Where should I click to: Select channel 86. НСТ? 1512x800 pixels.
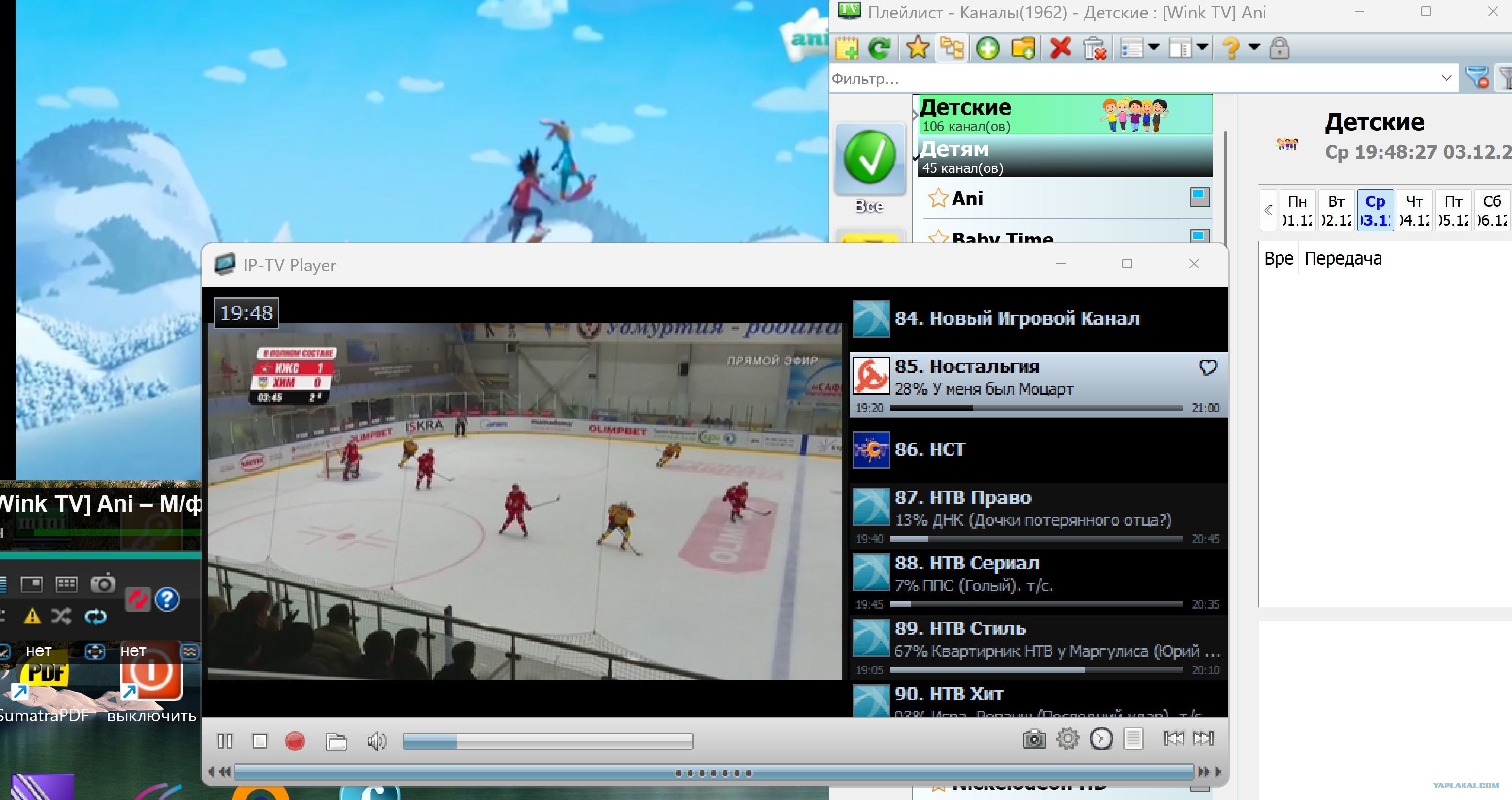1038,450
